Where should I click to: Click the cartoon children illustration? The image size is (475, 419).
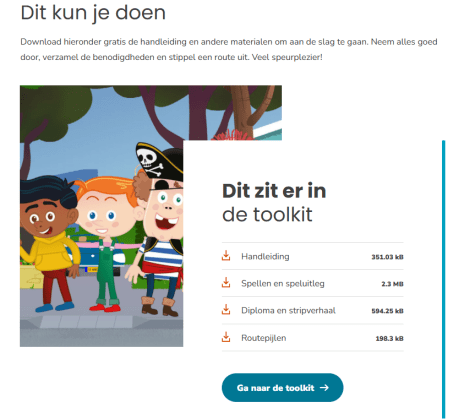[101, 216]
